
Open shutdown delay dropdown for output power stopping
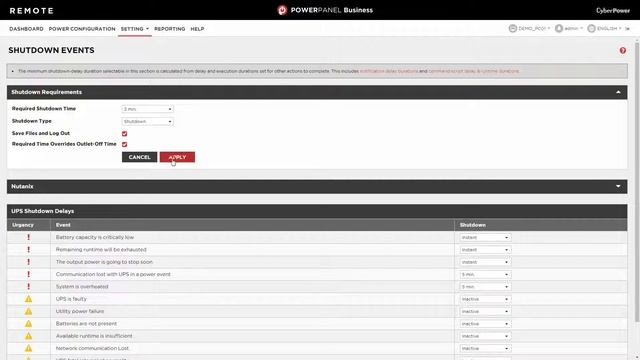(485, 262)
